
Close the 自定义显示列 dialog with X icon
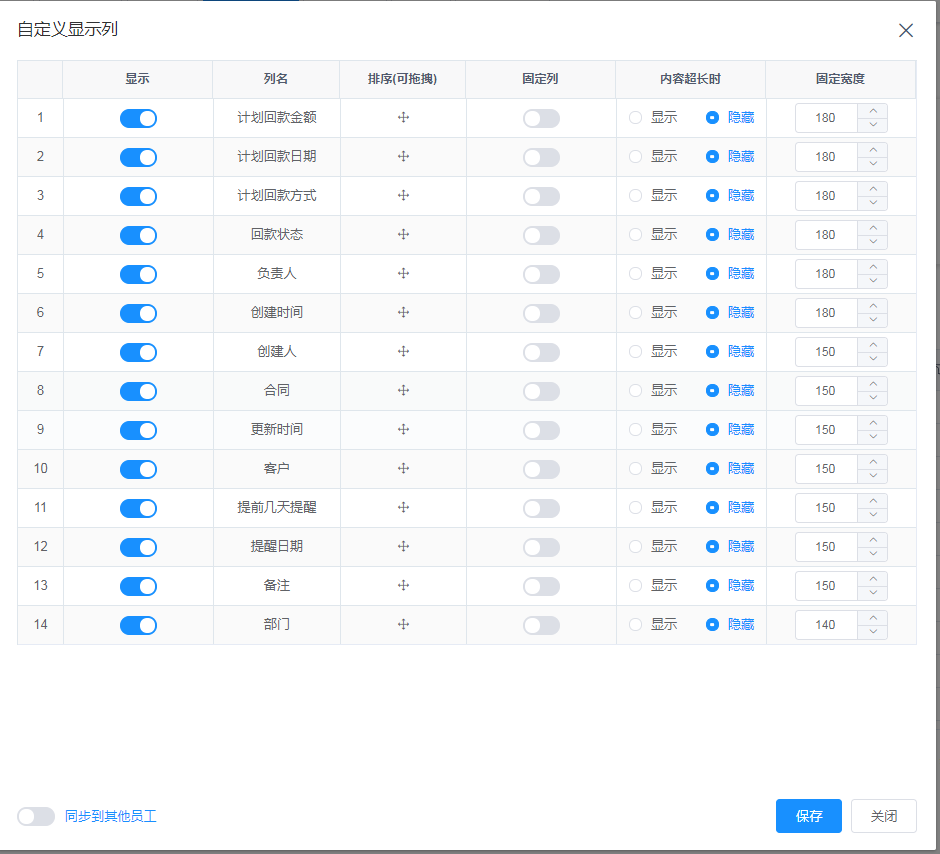pyautogui.click(x=906, y=30)
